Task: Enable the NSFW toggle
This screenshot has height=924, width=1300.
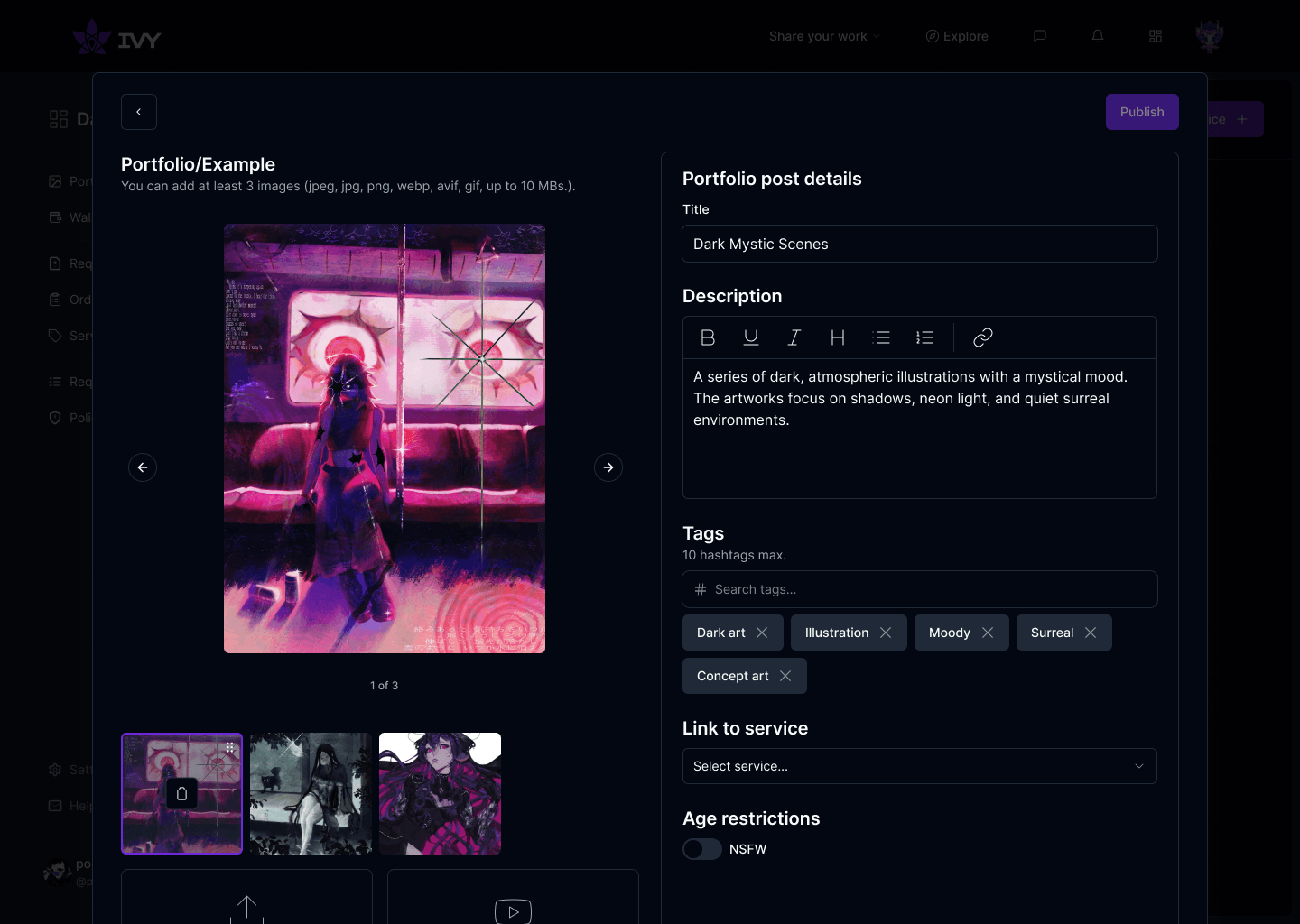Action: coord(702,849)
